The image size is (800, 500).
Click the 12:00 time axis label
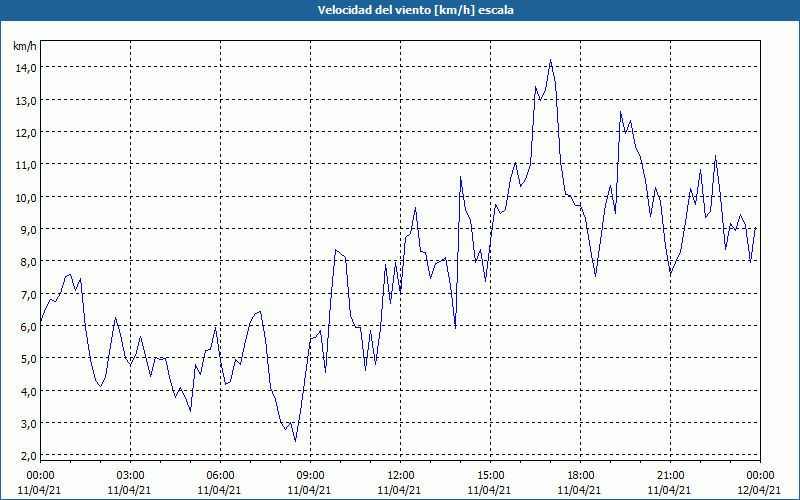[401, 476]
